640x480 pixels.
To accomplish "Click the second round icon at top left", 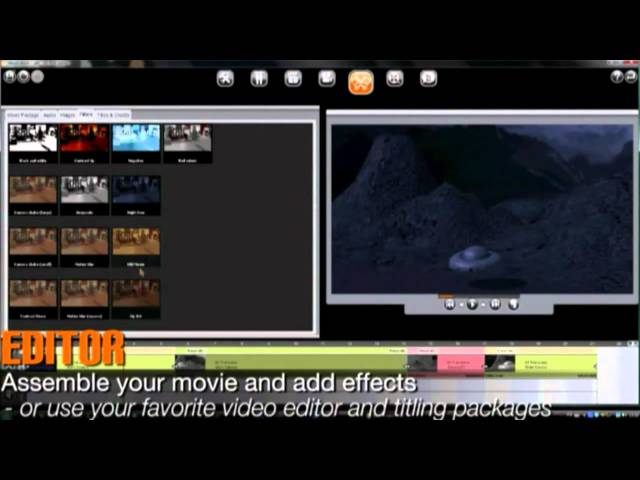I will click(x=24, y=76).
